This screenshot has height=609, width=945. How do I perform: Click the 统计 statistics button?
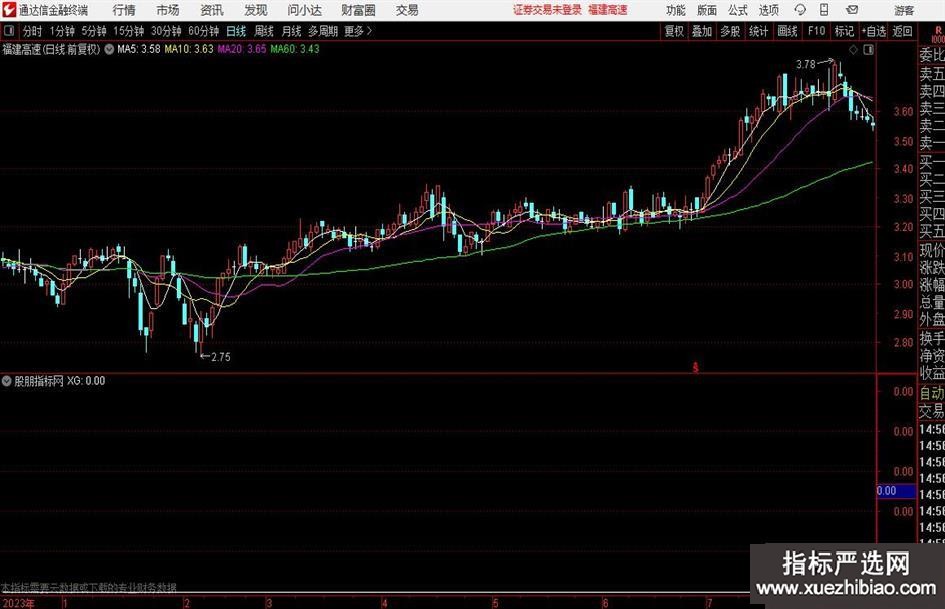point(759,31)
